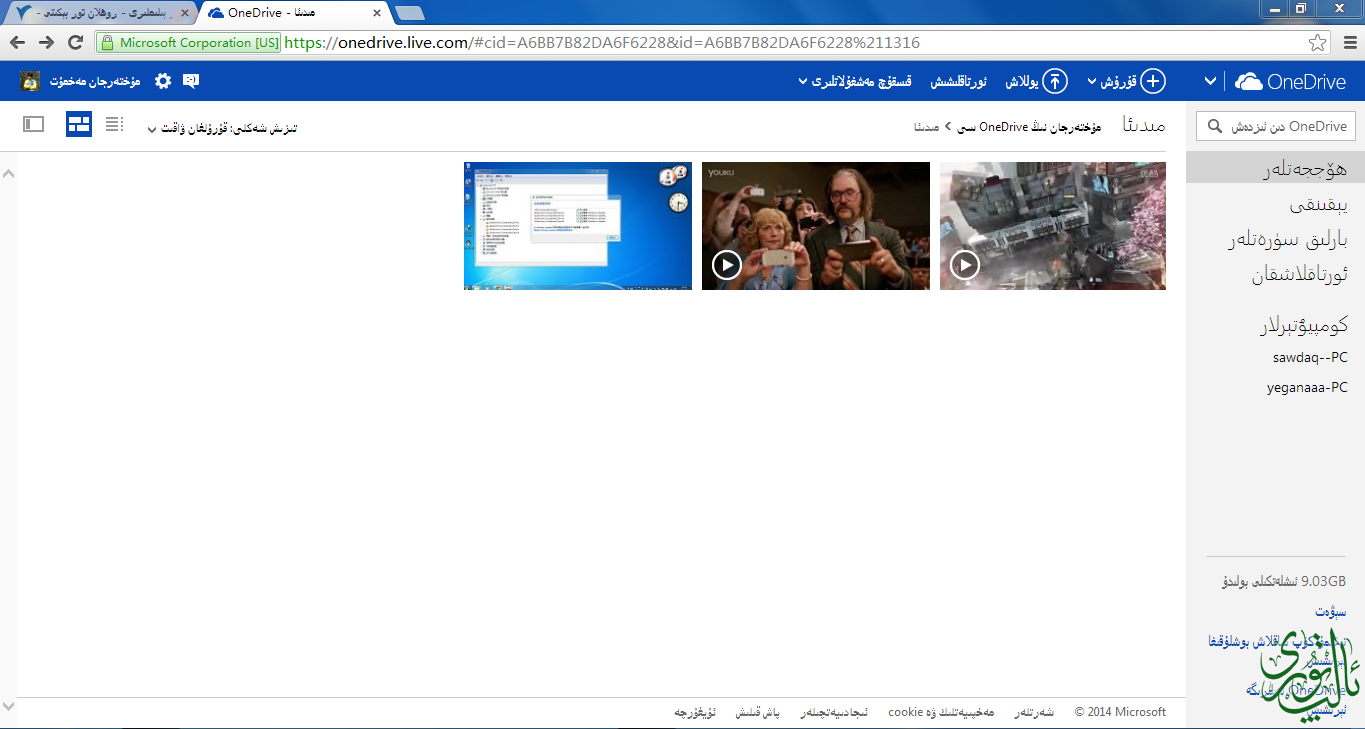Click the سۆۋەت link in the sidebar

coord(1331,611)
